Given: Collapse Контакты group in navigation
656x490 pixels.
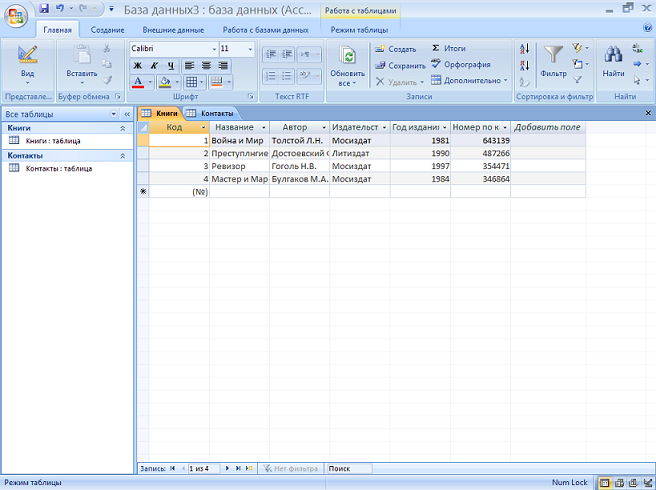Looking at the screenshot, I should (123, 156).
